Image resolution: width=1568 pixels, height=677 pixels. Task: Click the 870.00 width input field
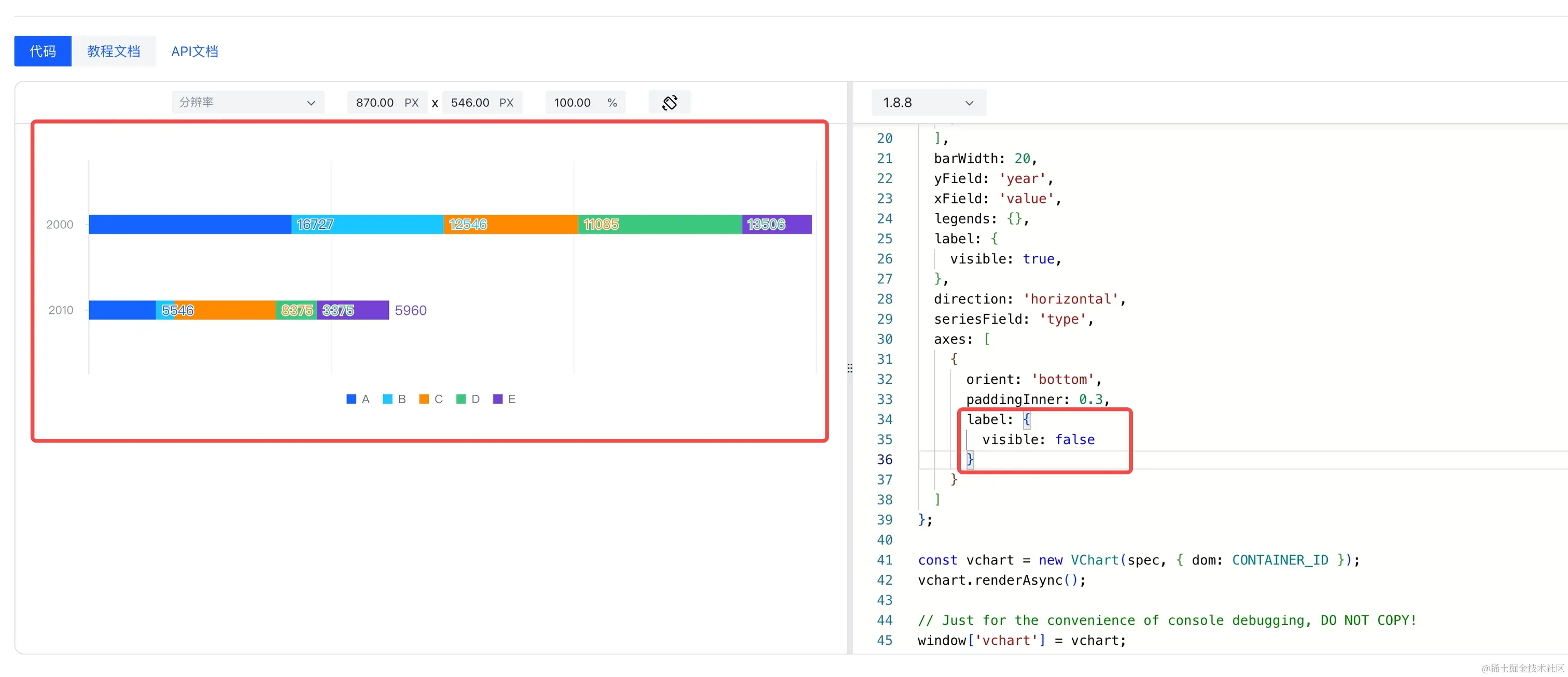(375, 103)
